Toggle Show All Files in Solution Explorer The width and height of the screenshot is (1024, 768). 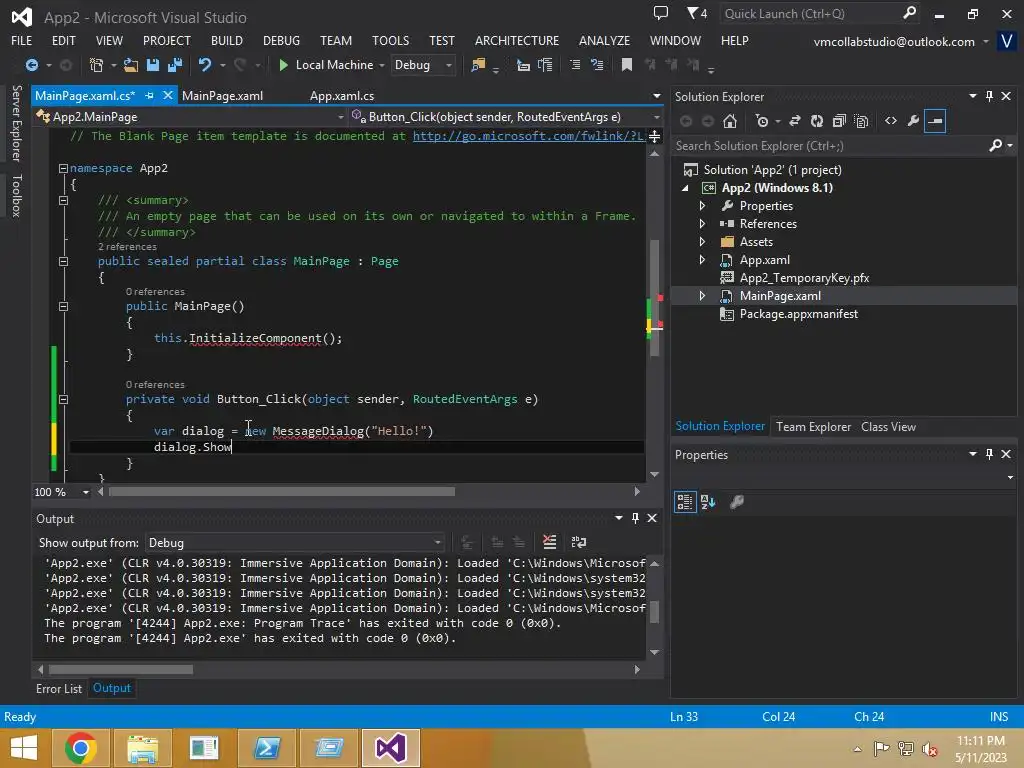pos(861,121)
